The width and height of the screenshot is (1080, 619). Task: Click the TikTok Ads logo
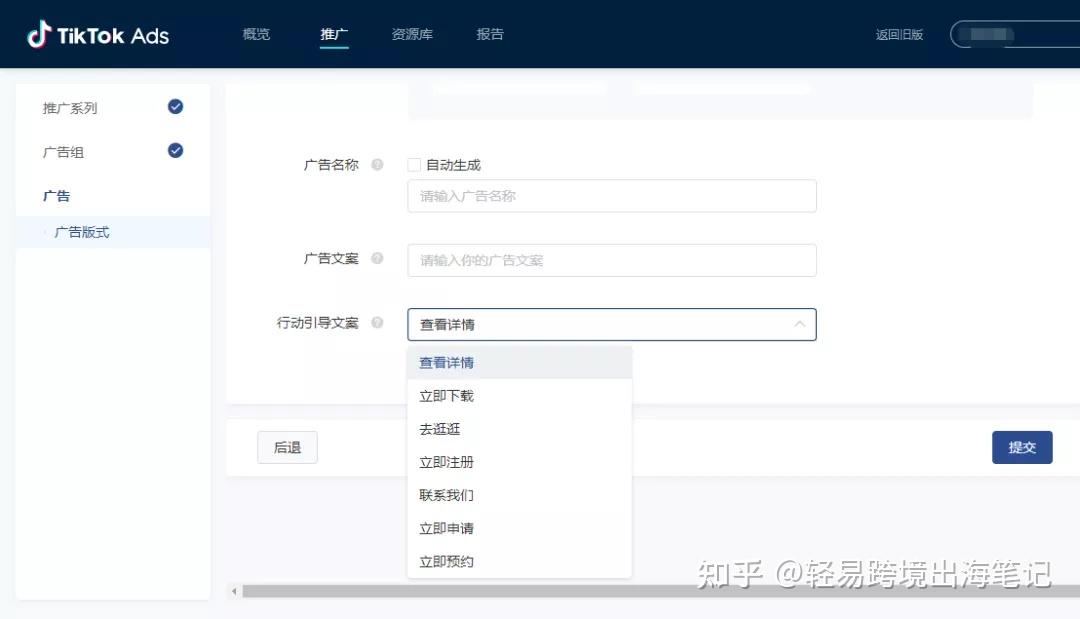coord(95,33)
